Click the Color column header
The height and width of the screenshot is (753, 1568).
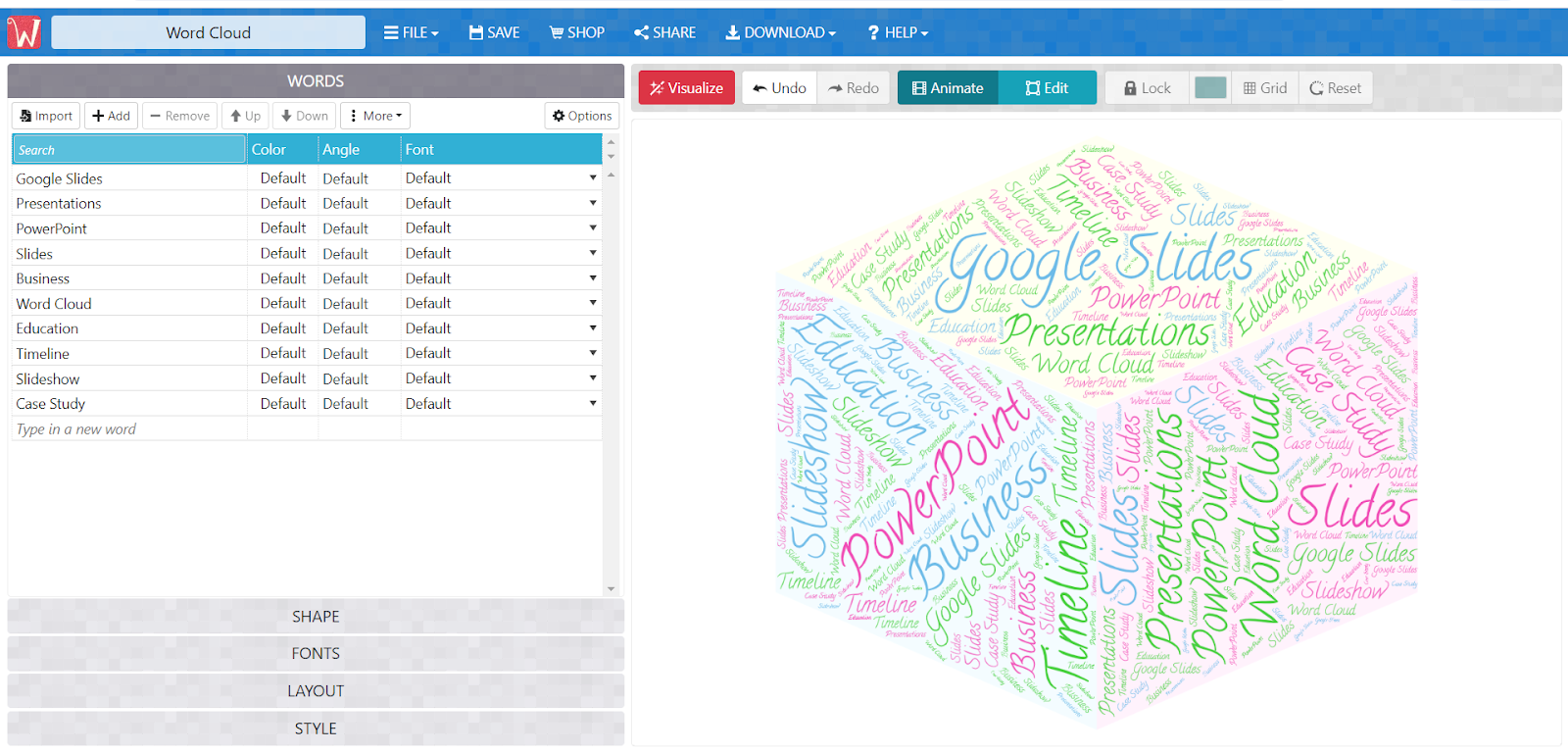pyautogui.click(x=282, y=150)
